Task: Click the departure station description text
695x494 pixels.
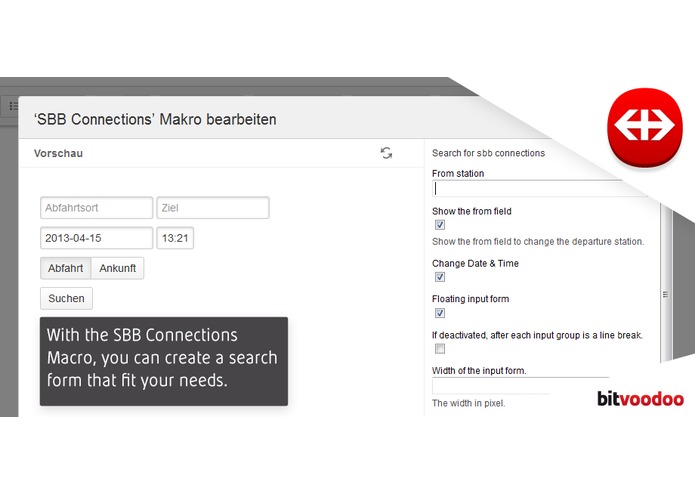Action: (538, 241)
